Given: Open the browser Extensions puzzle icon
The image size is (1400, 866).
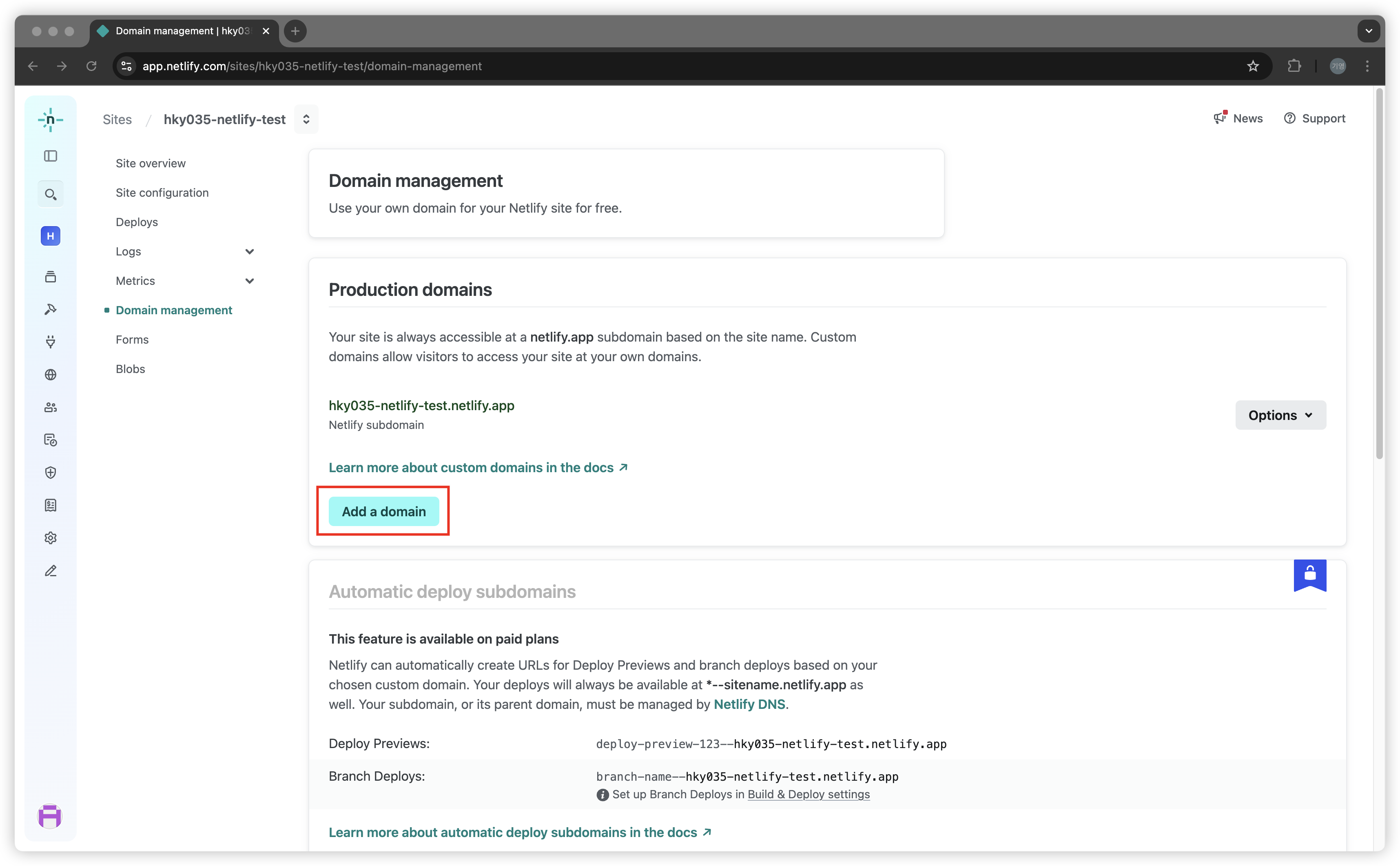Looking at the screenshot, I should pos(1294,66).
